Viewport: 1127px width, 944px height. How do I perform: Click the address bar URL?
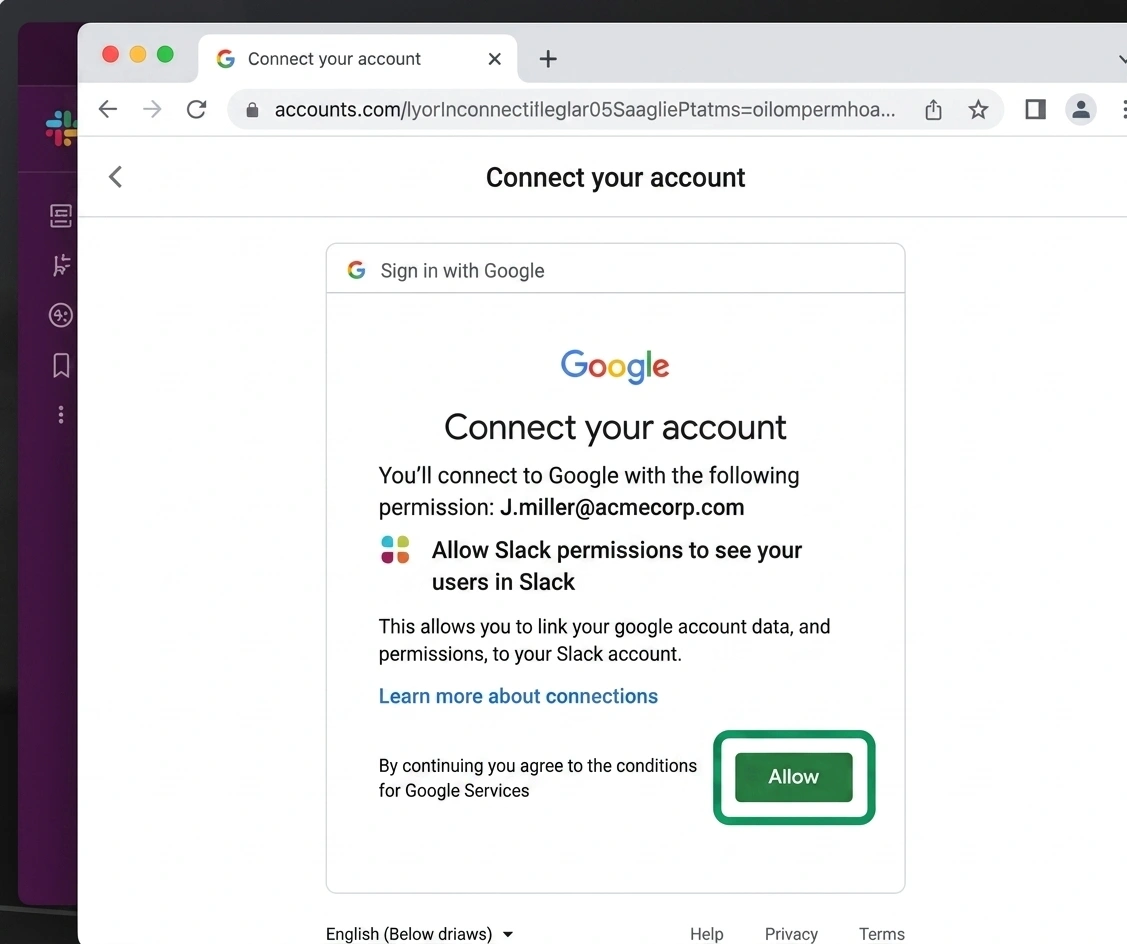point(585,109)
